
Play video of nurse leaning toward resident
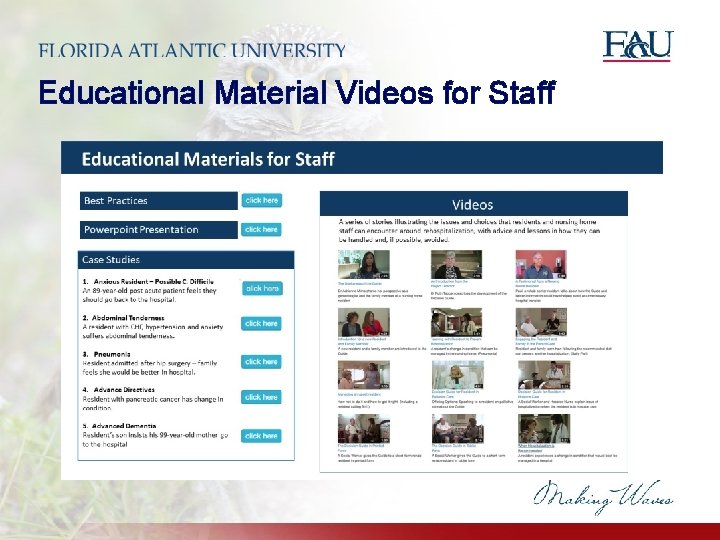click(x=364, y=375)
